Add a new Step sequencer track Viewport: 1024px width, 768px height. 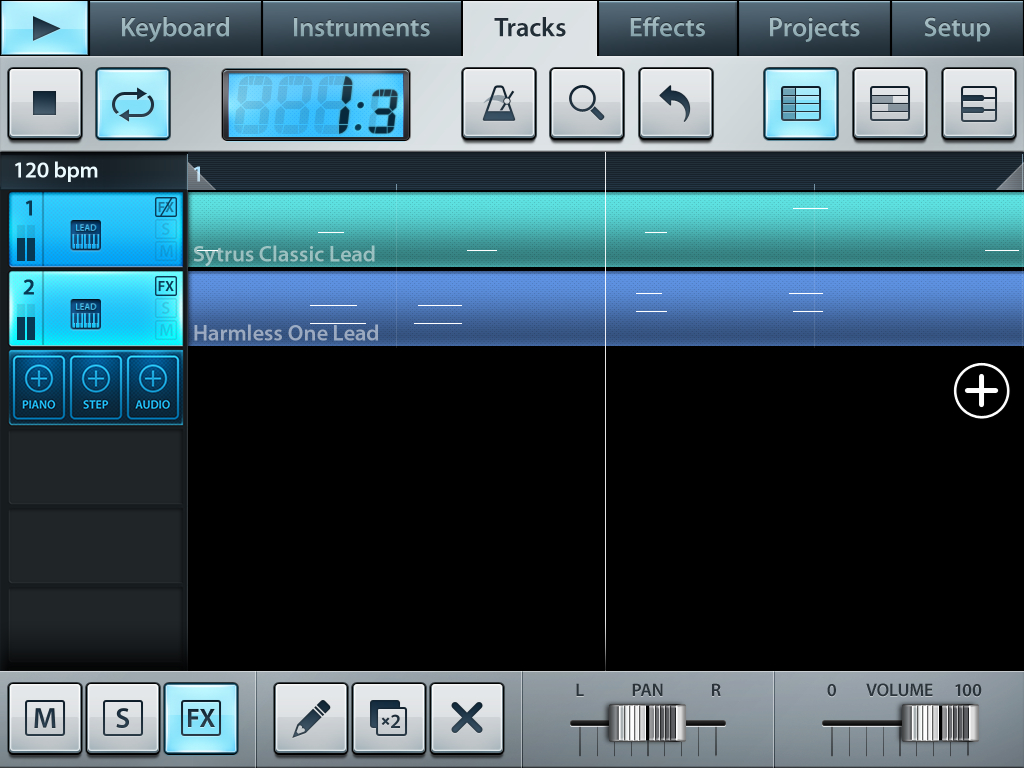pyautogui.click(x=96, y=386)
